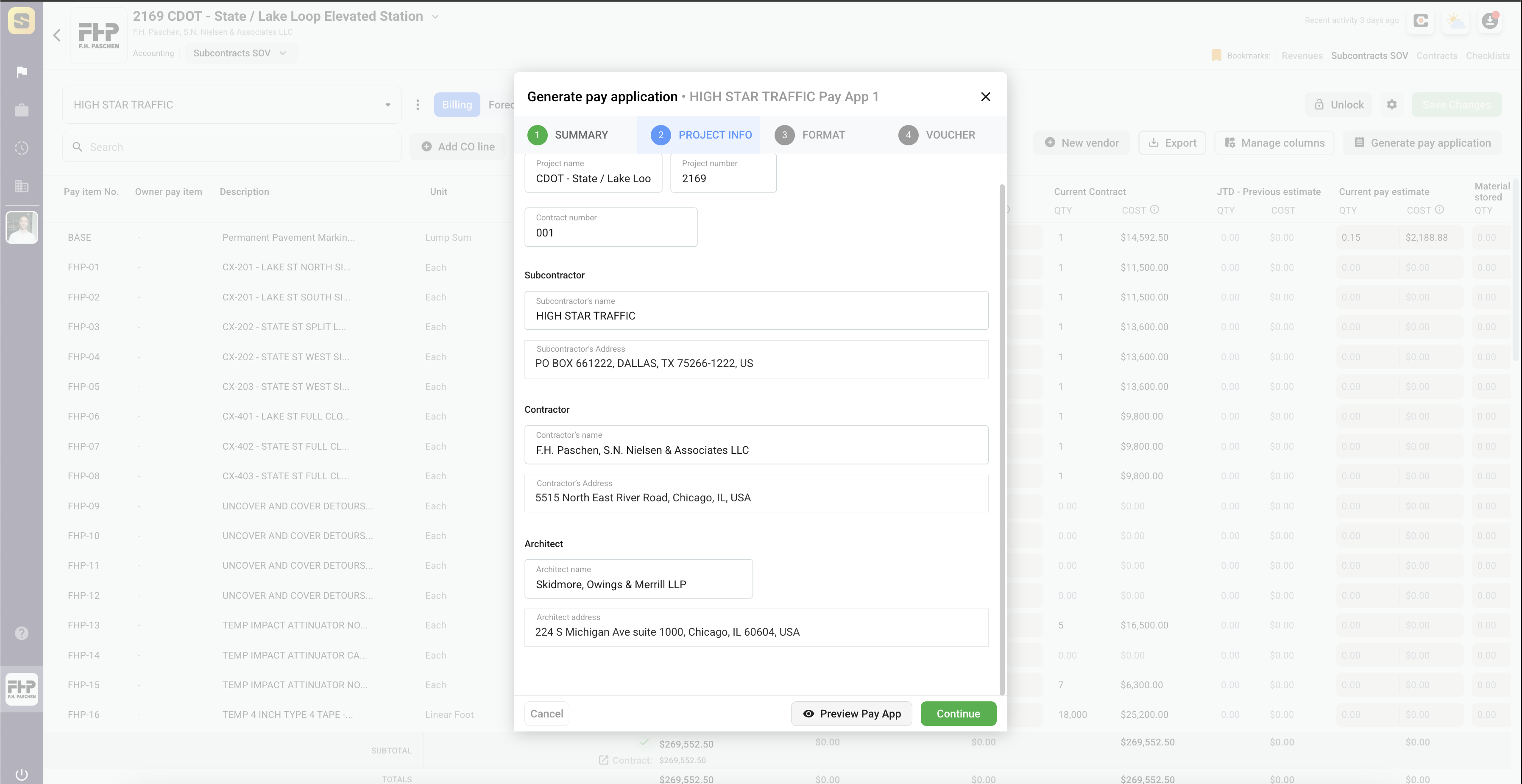
Task: Open the Revenues bookmark
Action: pos(1302,56)
